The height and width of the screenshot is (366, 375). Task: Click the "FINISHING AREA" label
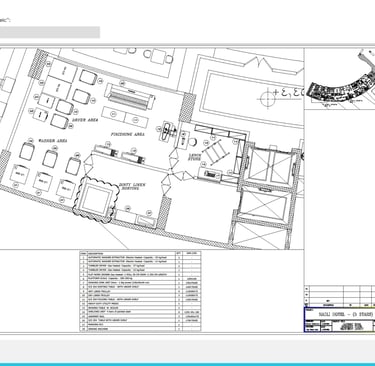(128, 134)
